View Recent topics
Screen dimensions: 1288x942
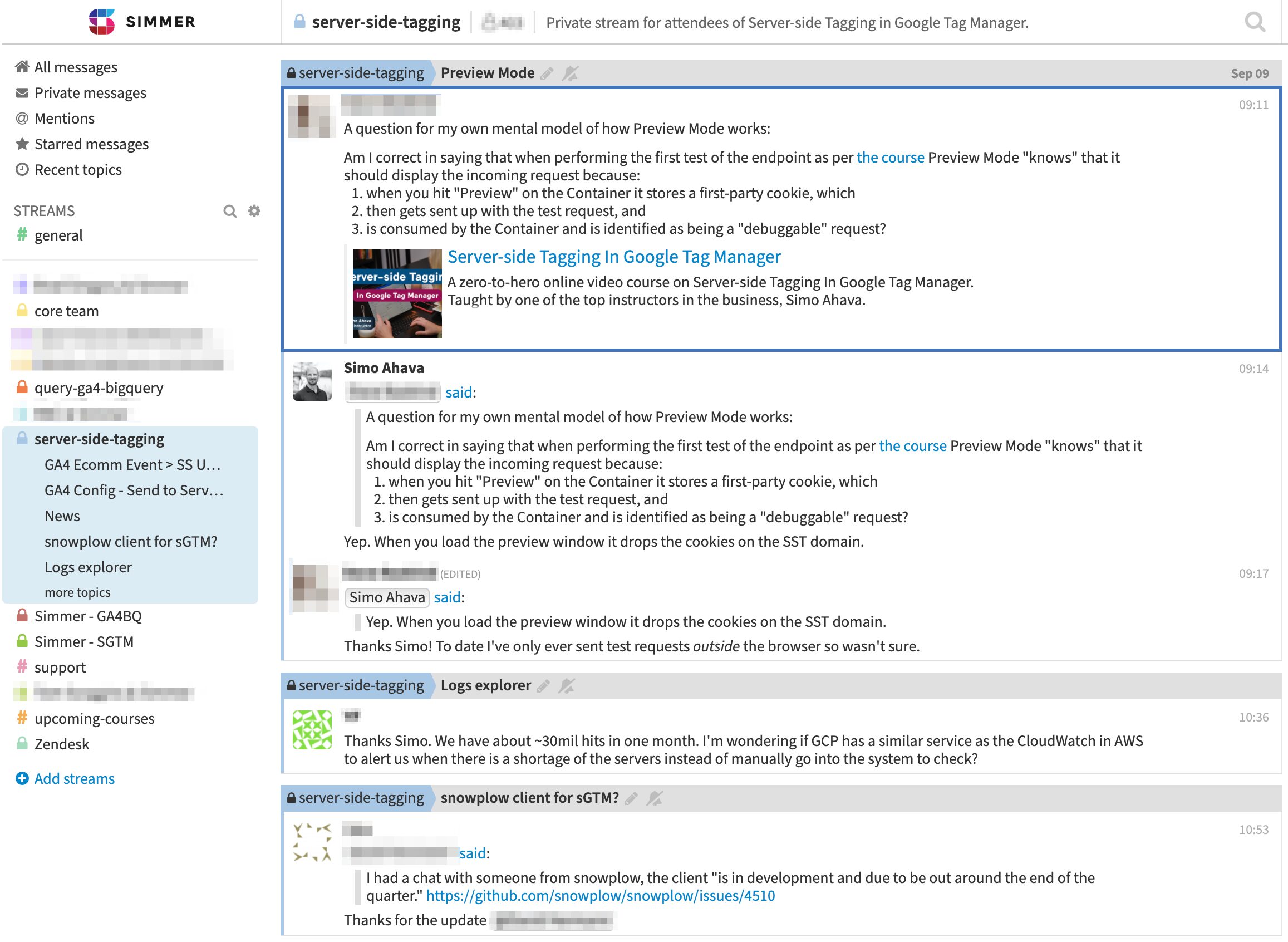[x=77, y=170]
